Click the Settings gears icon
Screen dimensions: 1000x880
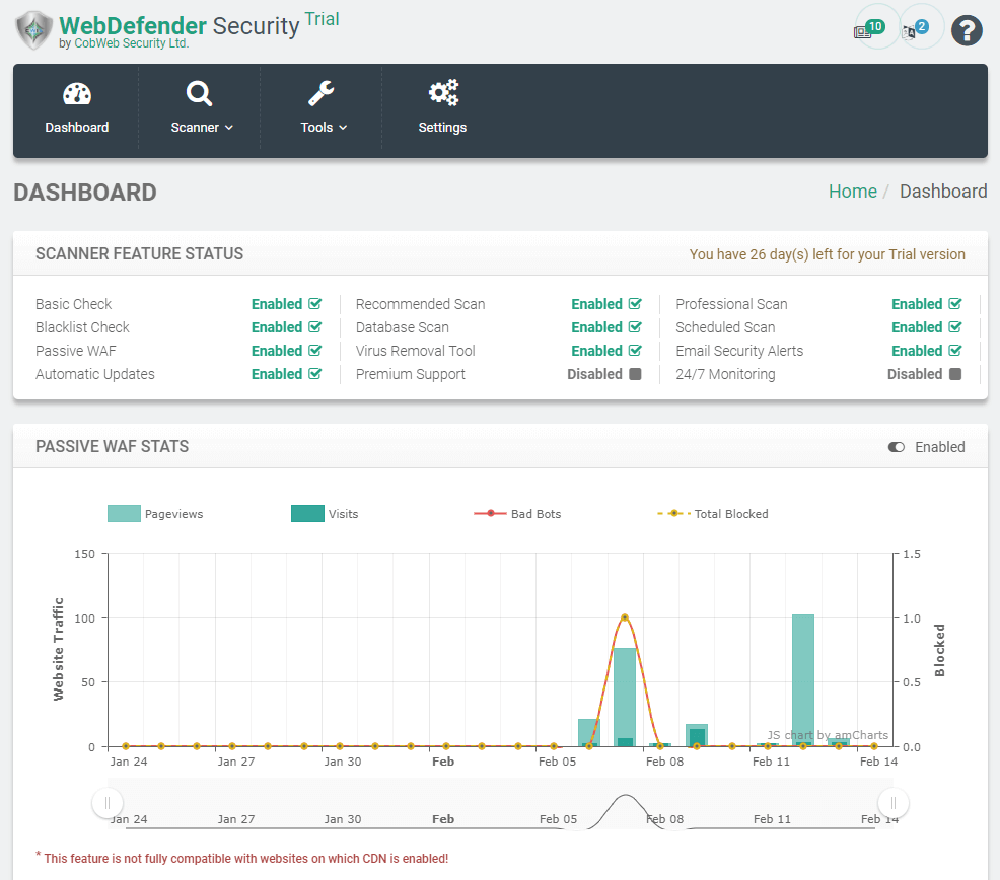[x=443, y=92]
